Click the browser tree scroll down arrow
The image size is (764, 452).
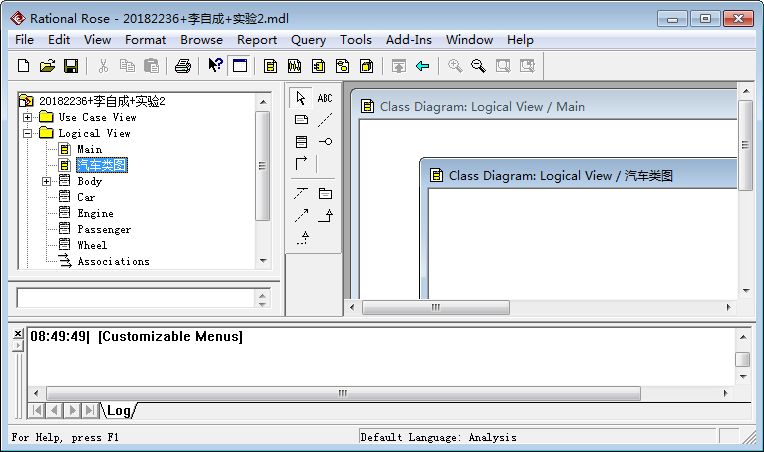tap(263, 261)
